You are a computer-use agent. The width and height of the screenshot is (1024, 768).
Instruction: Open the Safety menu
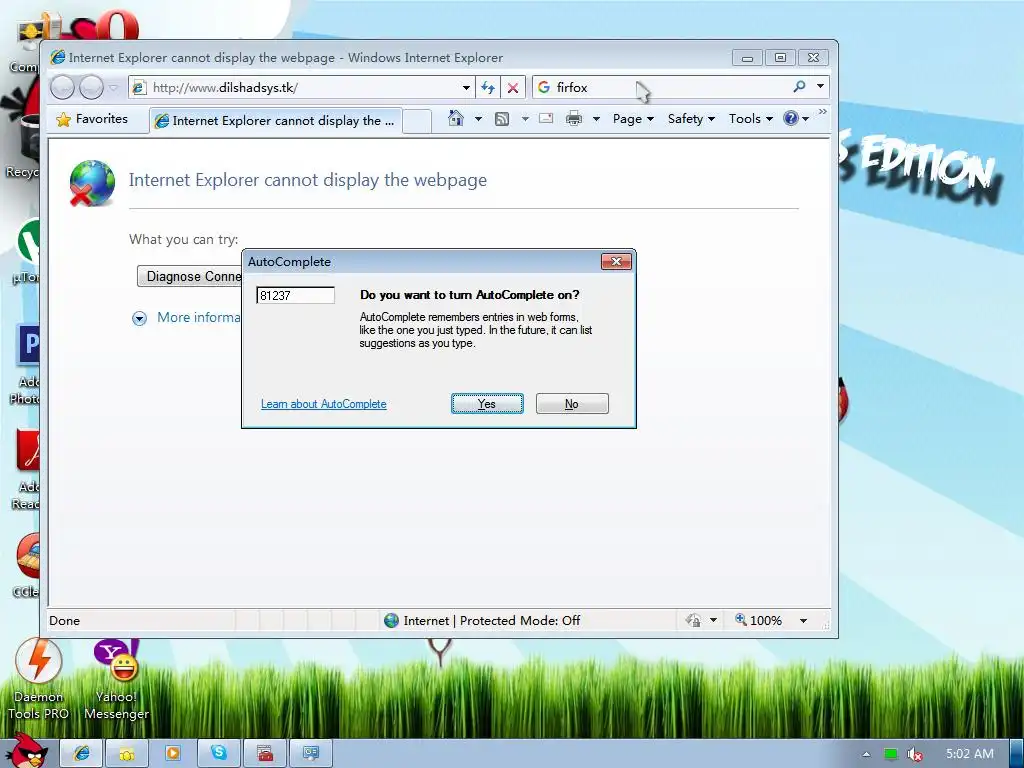(x=691, y=119)
